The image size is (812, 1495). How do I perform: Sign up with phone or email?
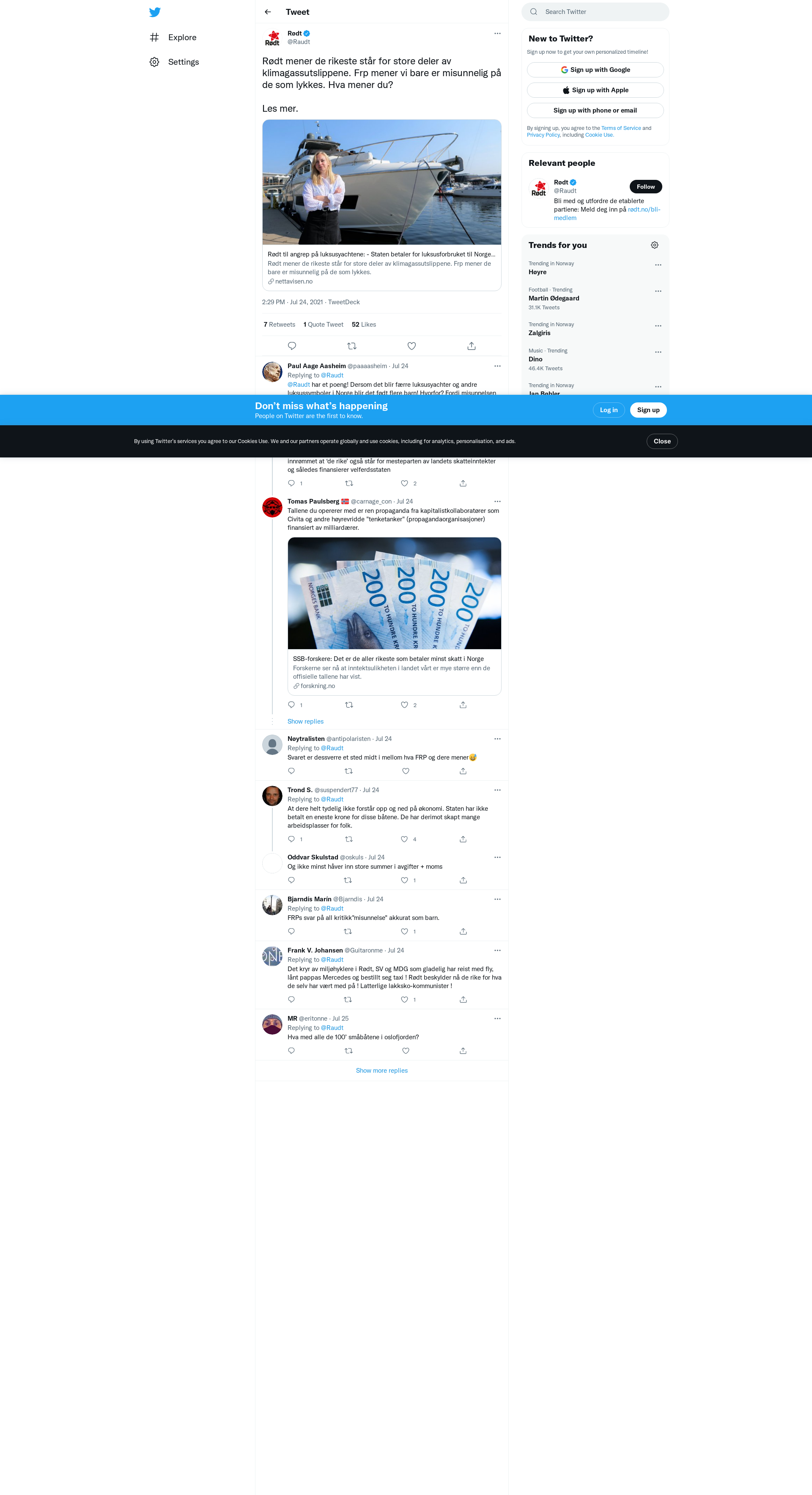click(595, 110)
